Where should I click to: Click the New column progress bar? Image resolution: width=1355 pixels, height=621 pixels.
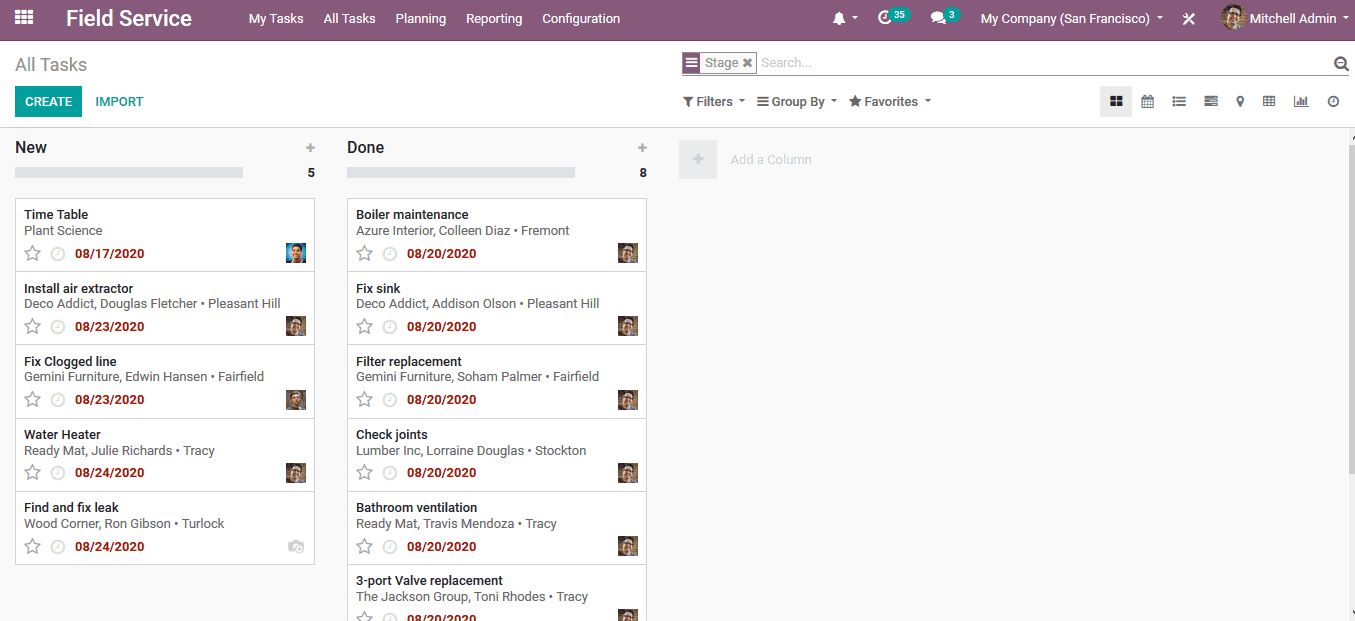(x=129, y=173)
